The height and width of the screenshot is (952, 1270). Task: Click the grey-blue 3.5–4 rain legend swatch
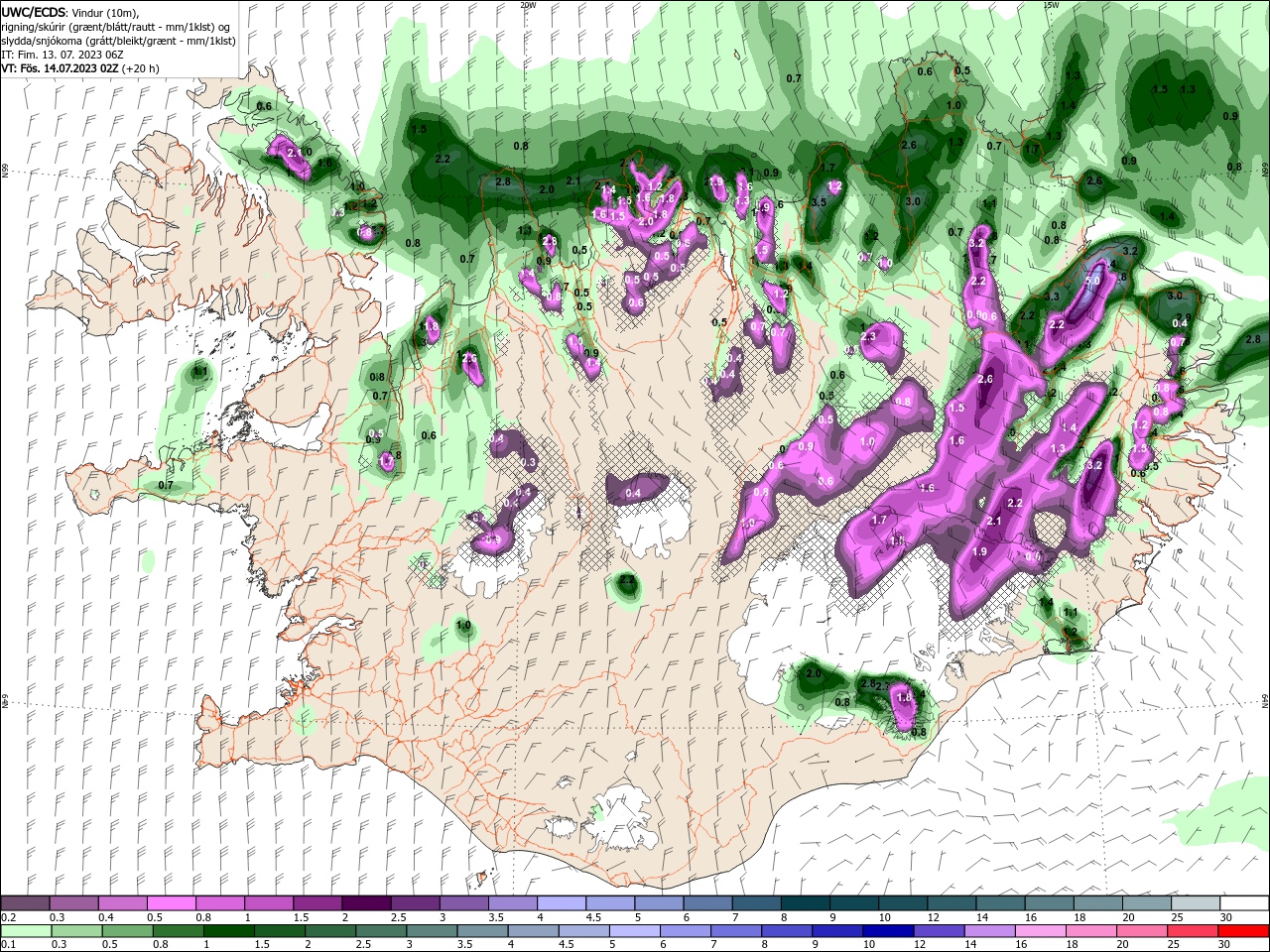tap(482, 931)
